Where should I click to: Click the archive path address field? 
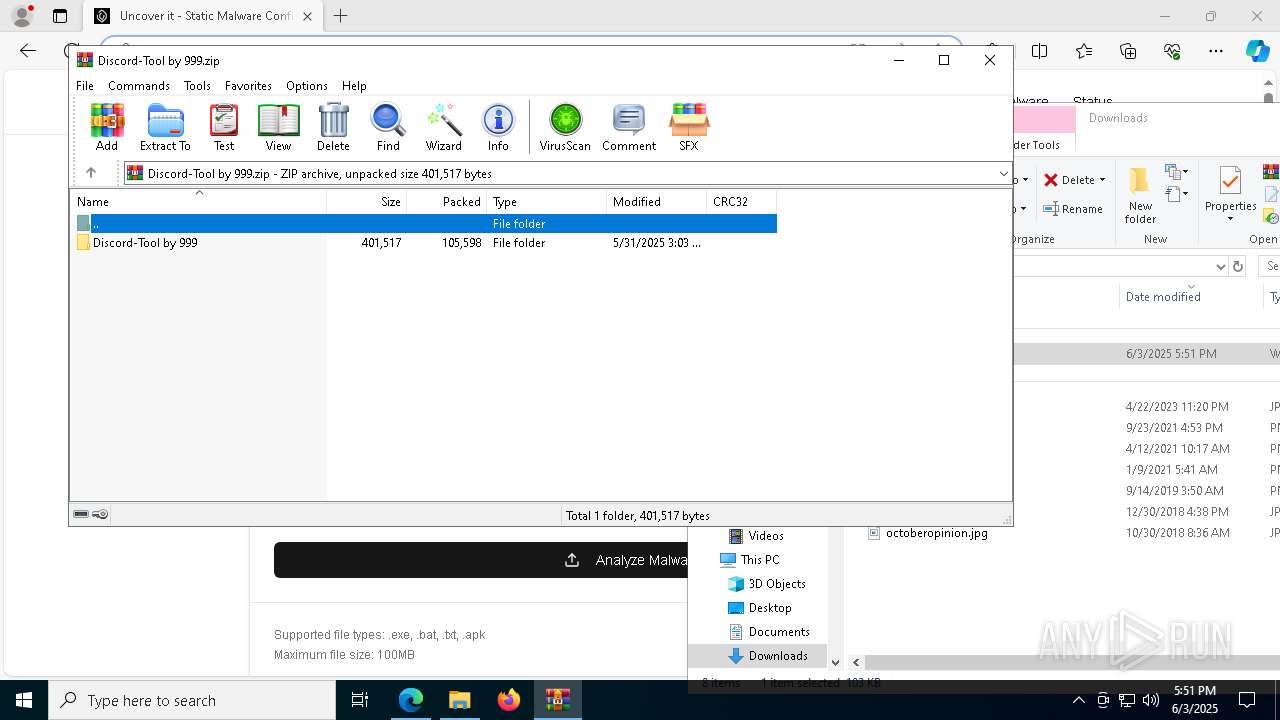click(x=569, y=174)
